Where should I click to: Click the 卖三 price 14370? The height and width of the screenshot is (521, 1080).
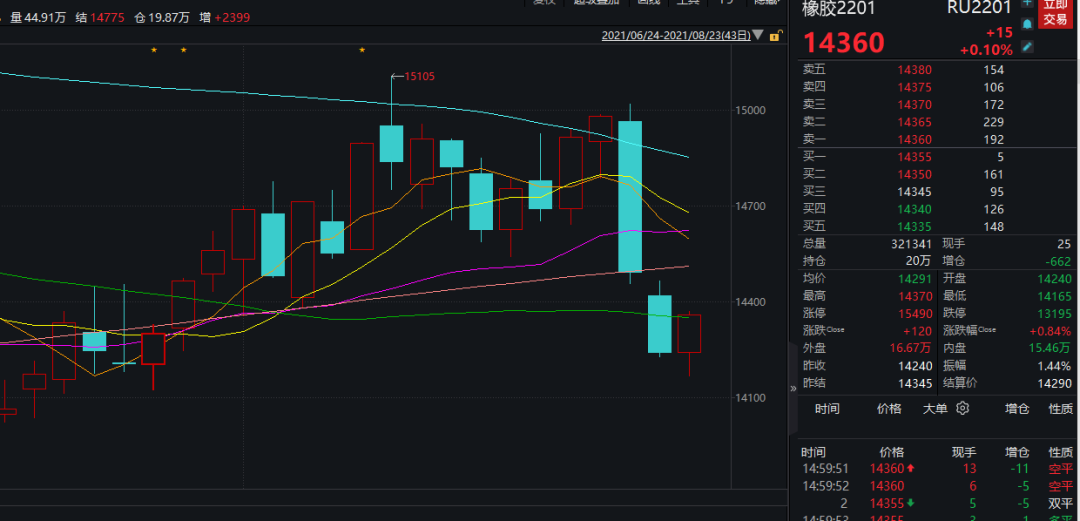(x=915, y=105)
